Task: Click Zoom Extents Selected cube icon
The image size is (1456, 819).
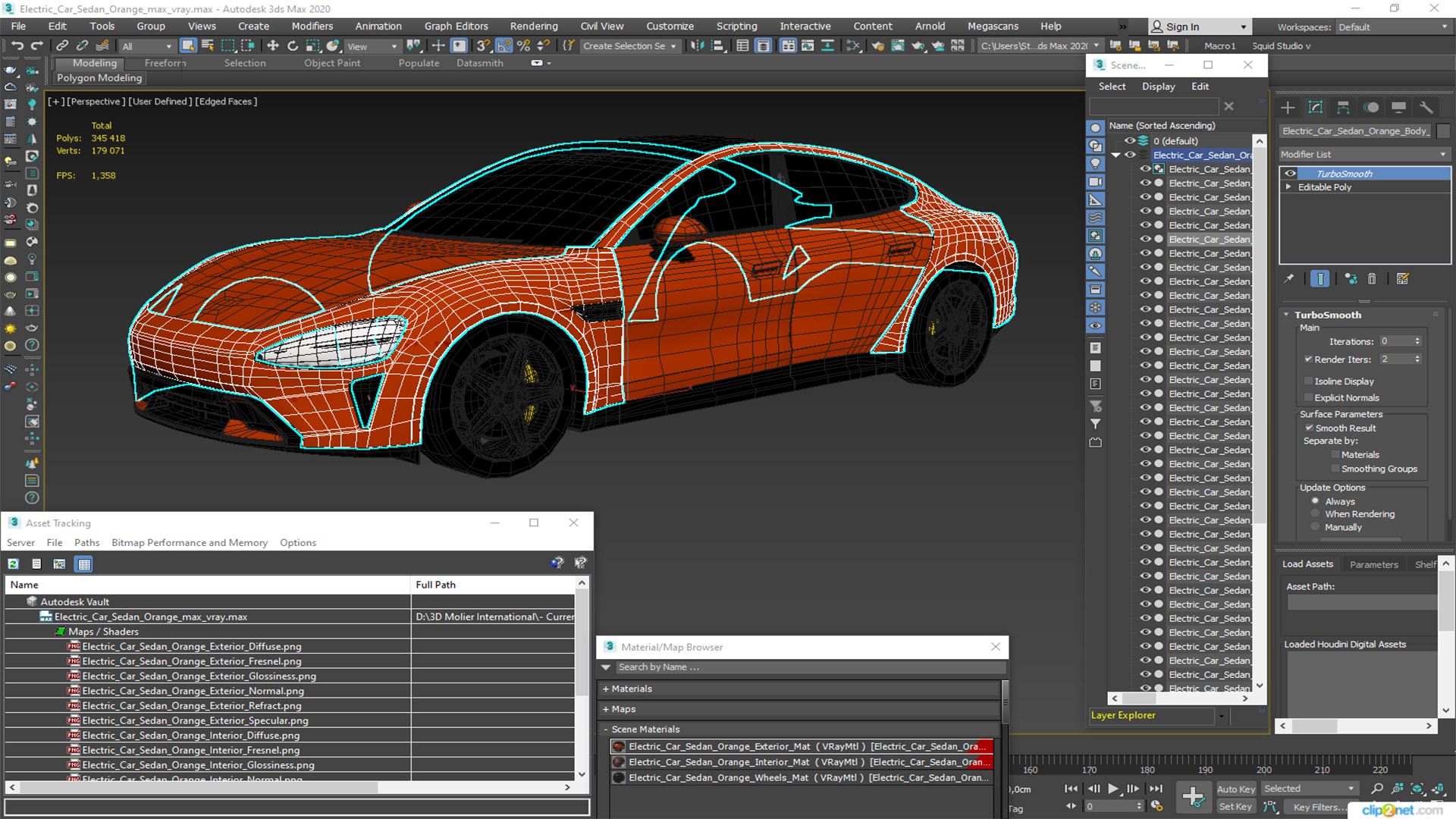Action: point(1417,789)
